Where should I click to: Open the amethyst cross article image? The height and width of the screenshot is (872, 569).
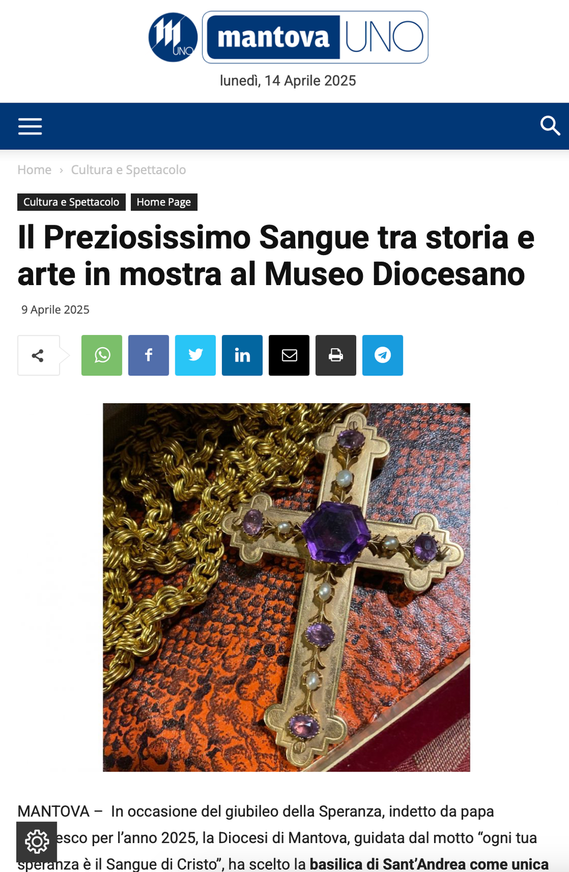point(286,587)
